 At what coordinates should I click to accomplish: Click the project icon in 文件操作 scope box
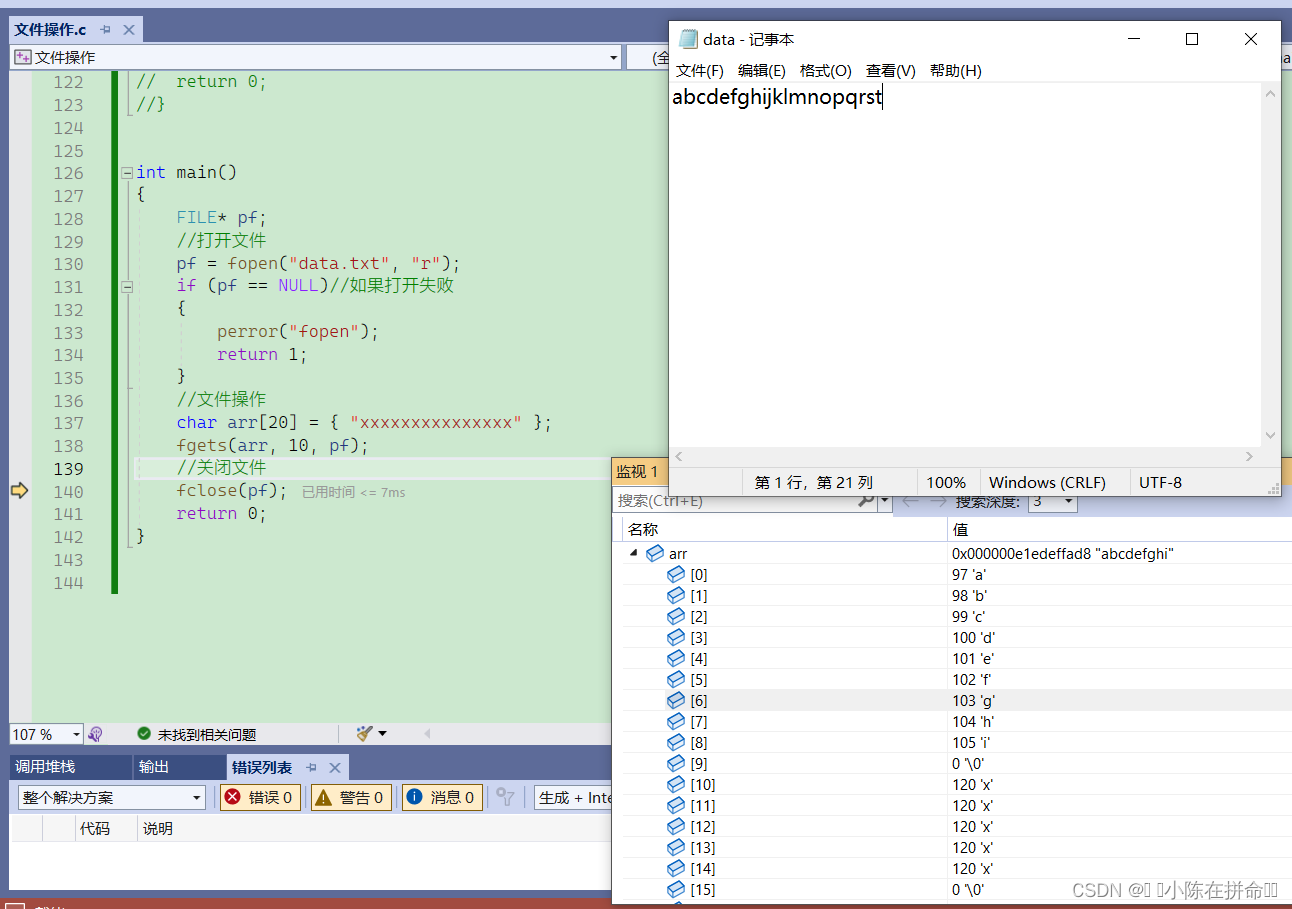click(22, 57)
